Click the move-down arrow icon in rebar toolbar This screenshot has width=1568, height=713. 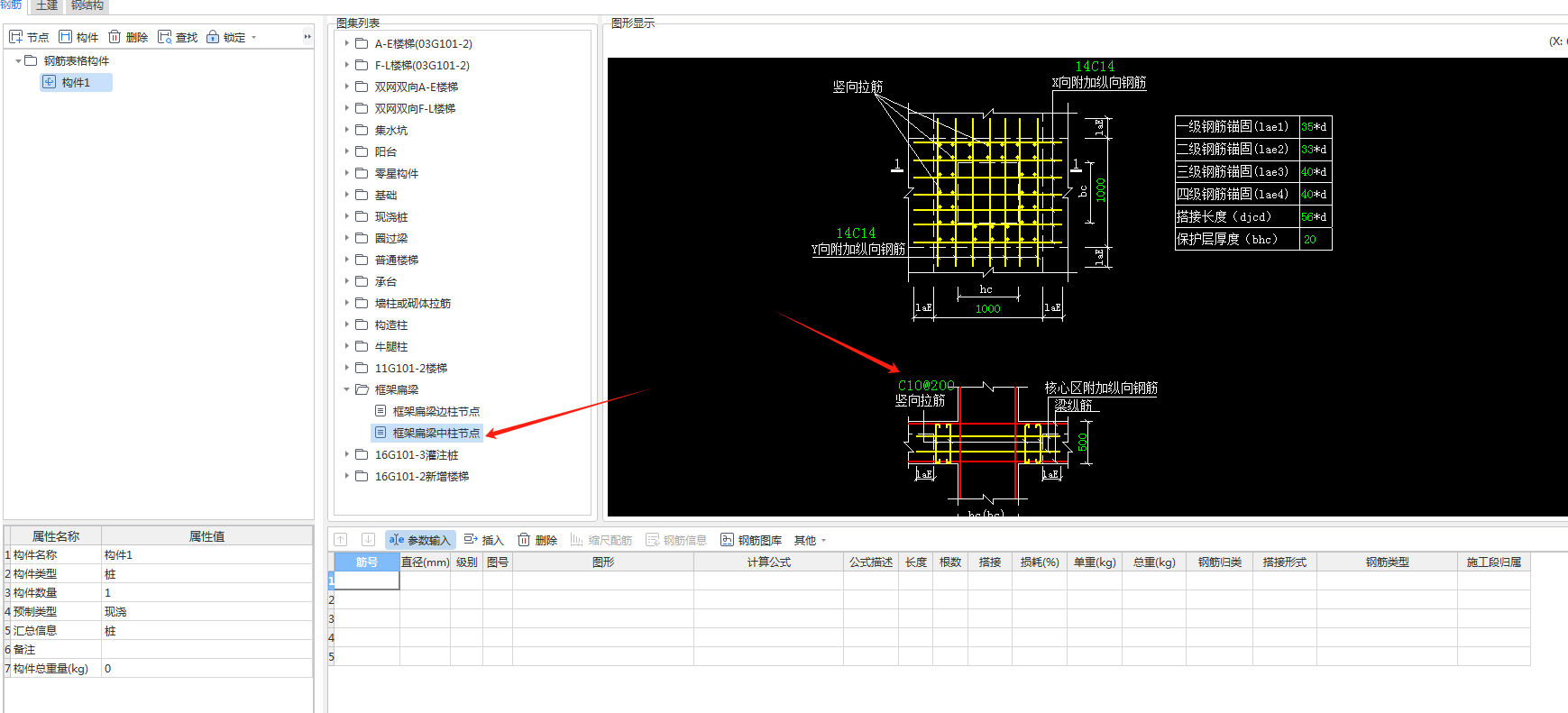coord(368,540)
